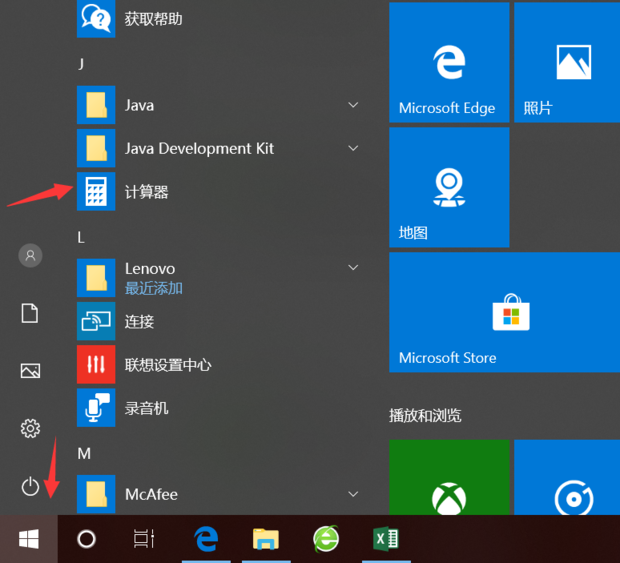The image size is (620, 563).
Task: Open the Groove Music tile
Action: pyautogui.click(x=567, y=477)
